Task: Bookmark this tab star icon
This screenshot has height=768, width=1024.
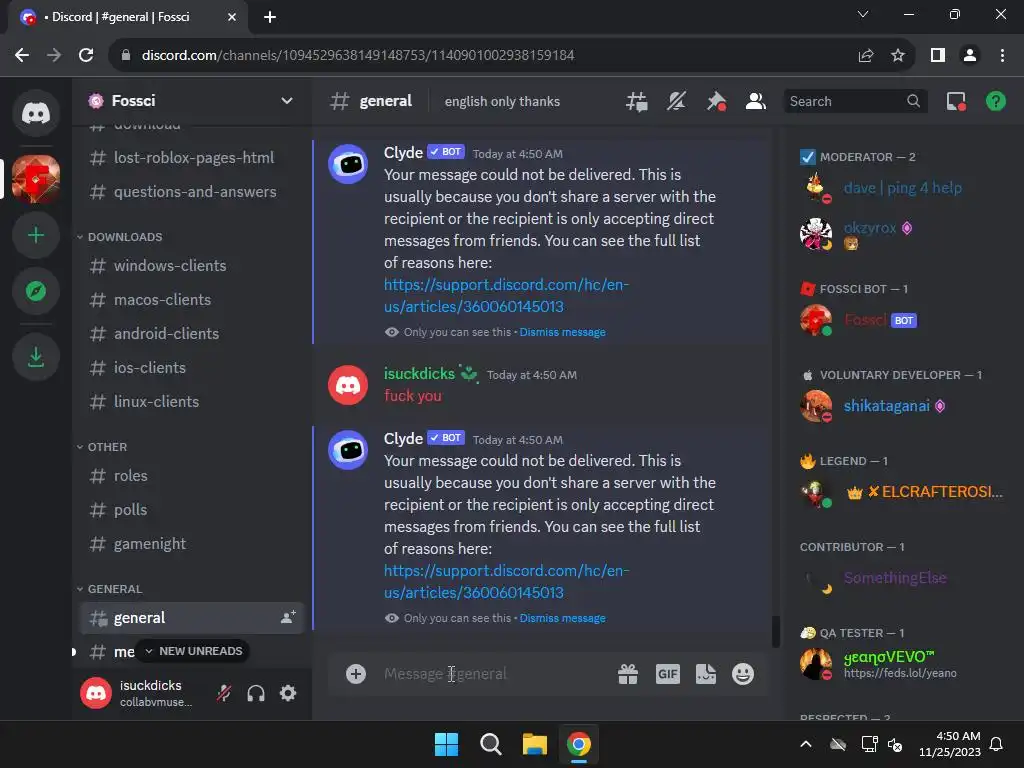Action: (x=898, y=56)
